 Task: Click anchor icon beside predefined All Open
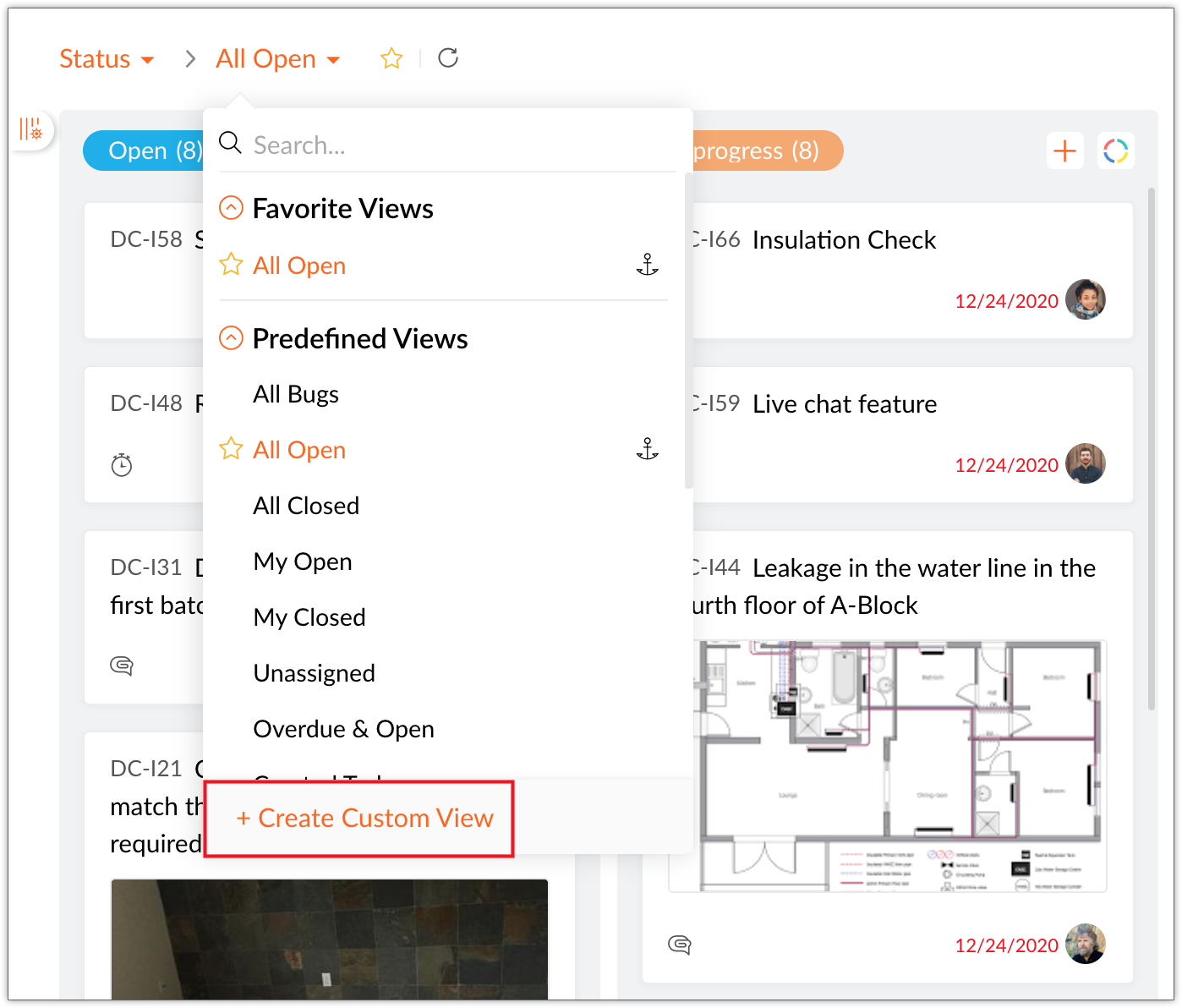[x=647, y=449]
